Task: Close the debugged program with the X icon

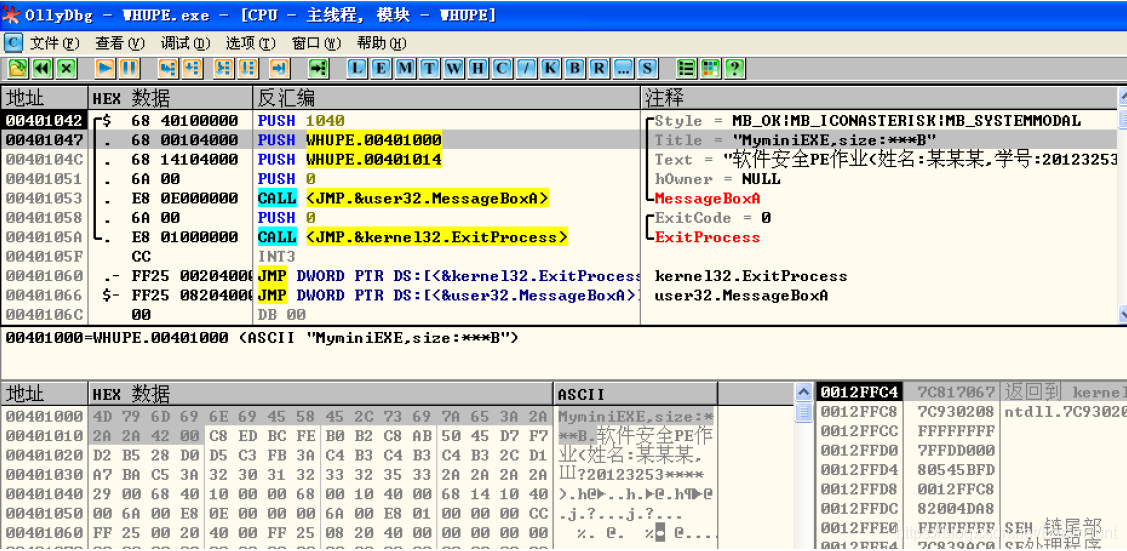Action: [66, 68]
